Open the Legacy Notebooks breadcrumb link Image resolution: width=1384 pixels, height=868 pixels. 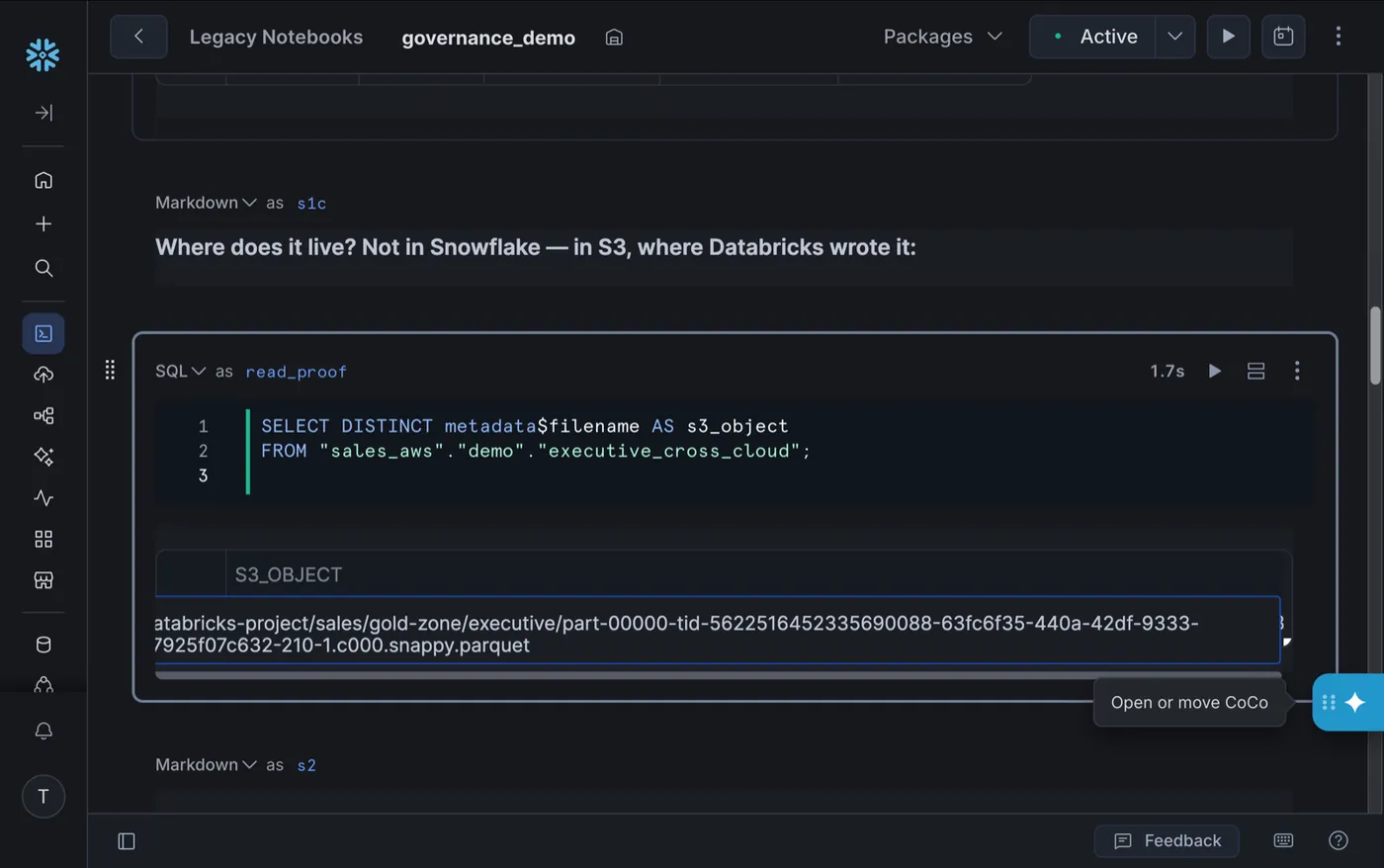pos(276,37)
